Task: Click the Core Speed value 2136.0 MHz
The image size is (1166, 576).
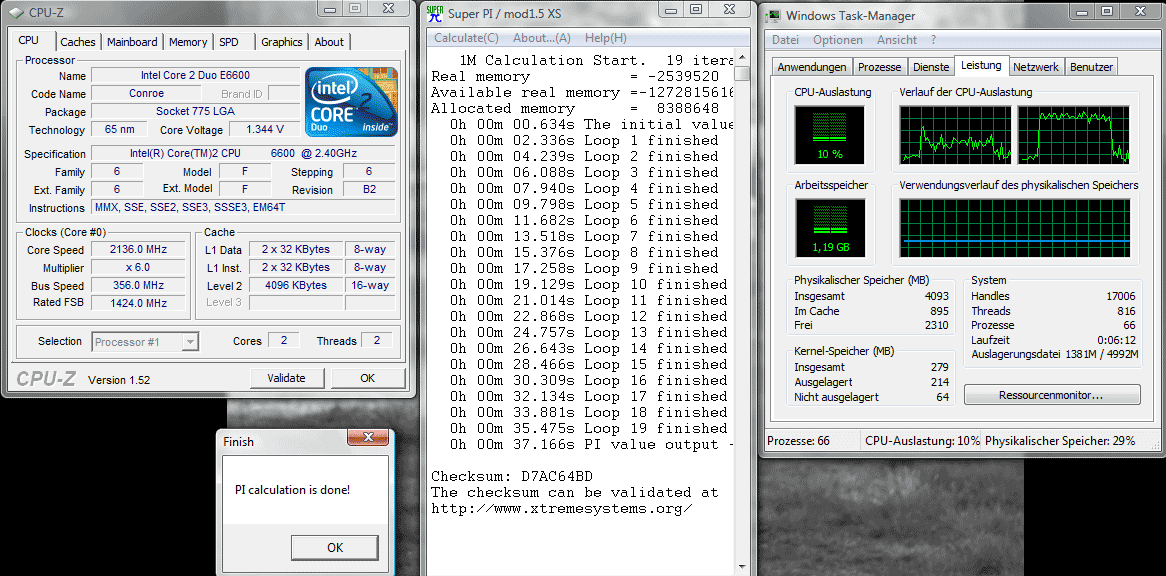Action: coord(138,250)
